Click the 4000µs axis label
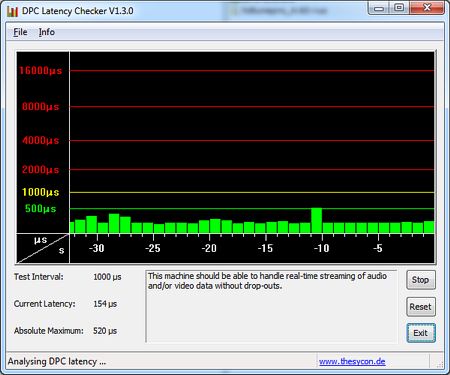This screenshot has height=375, width=450. (40, 140)
